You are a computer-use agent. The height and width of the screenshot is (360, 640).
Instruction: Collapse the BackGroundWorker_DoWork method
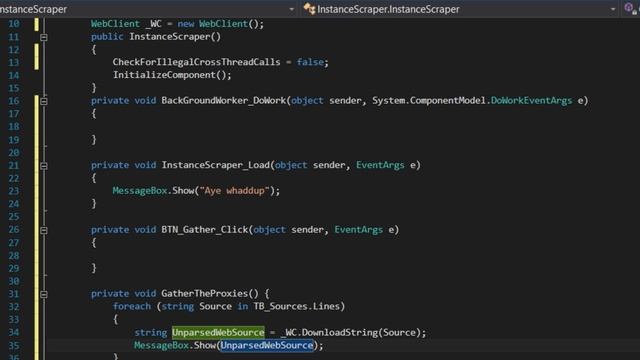(x=44, y=101)
